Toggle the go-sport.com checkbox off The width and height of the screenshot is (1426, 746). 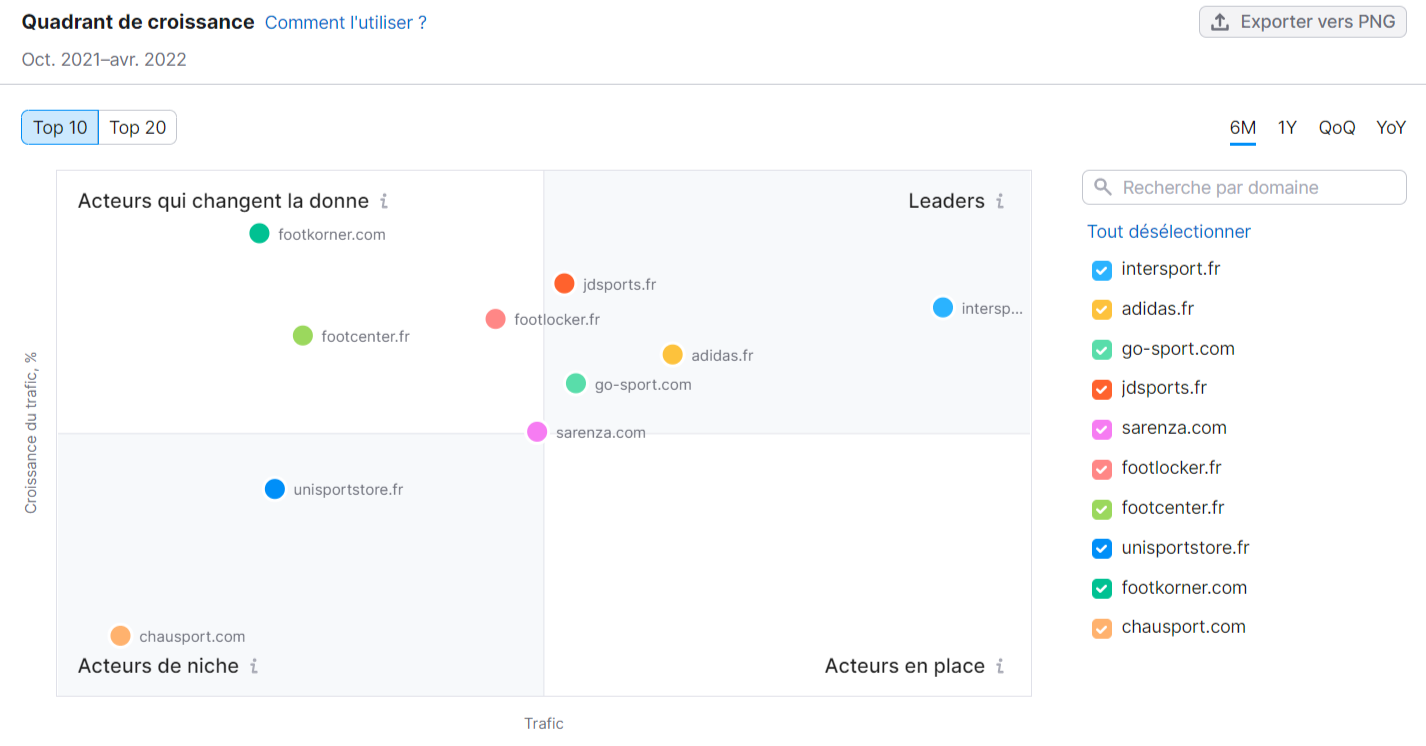click(1100, 350)
